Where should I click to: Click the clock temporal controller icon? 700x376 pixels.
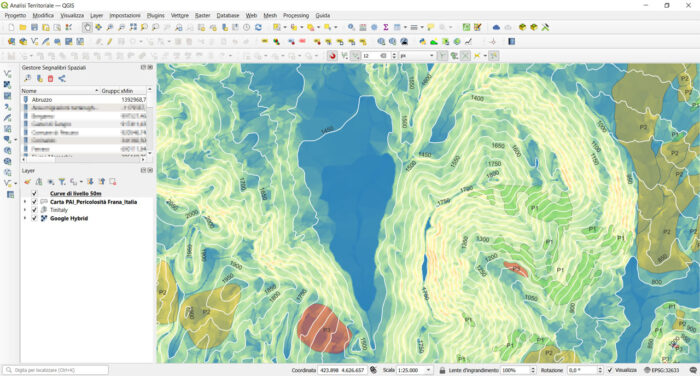pyautogui.click(x=246, y=28)
